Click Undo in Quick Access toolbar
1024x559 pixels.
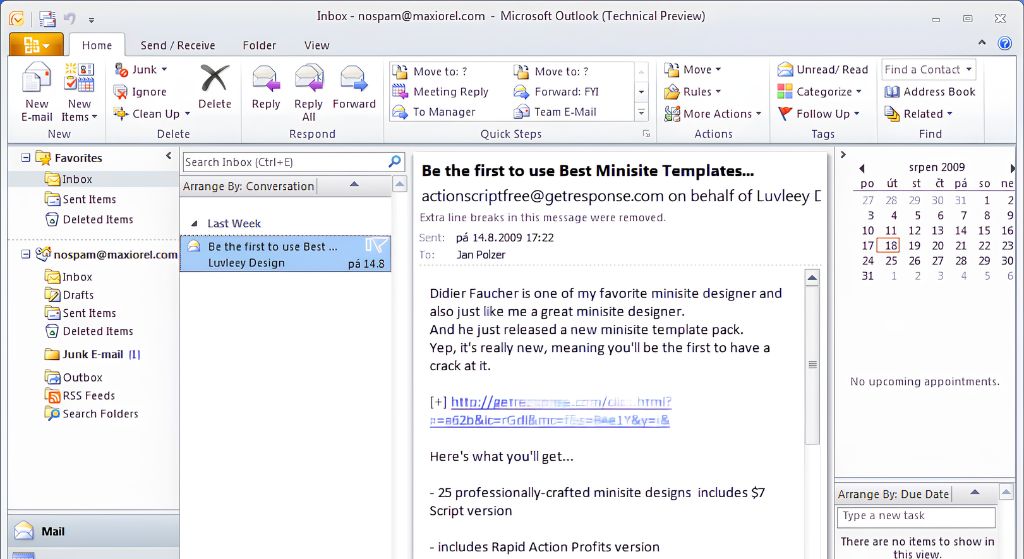tap(69, 19)
